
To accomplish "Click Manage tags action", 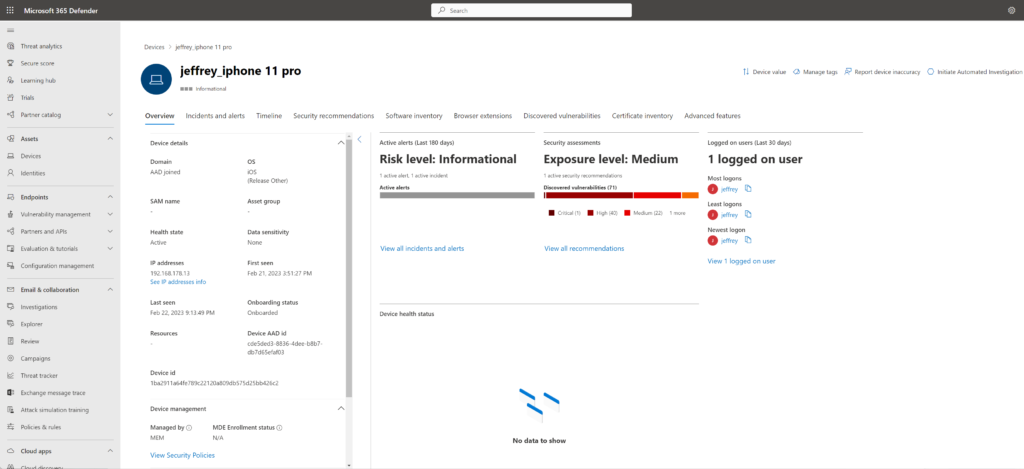I will (x=816, y=73).
